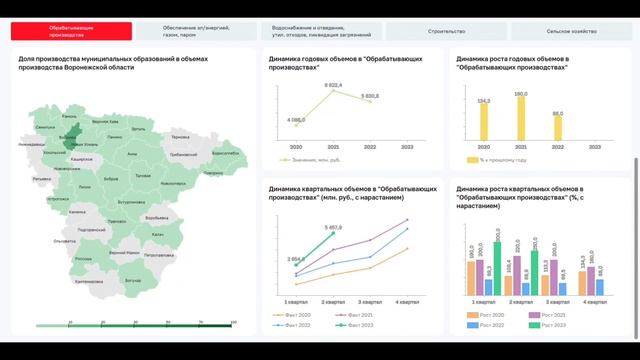Click the Острогожск district on the map
The width and height of the screenshot is (640, 360).
[58, 199]
